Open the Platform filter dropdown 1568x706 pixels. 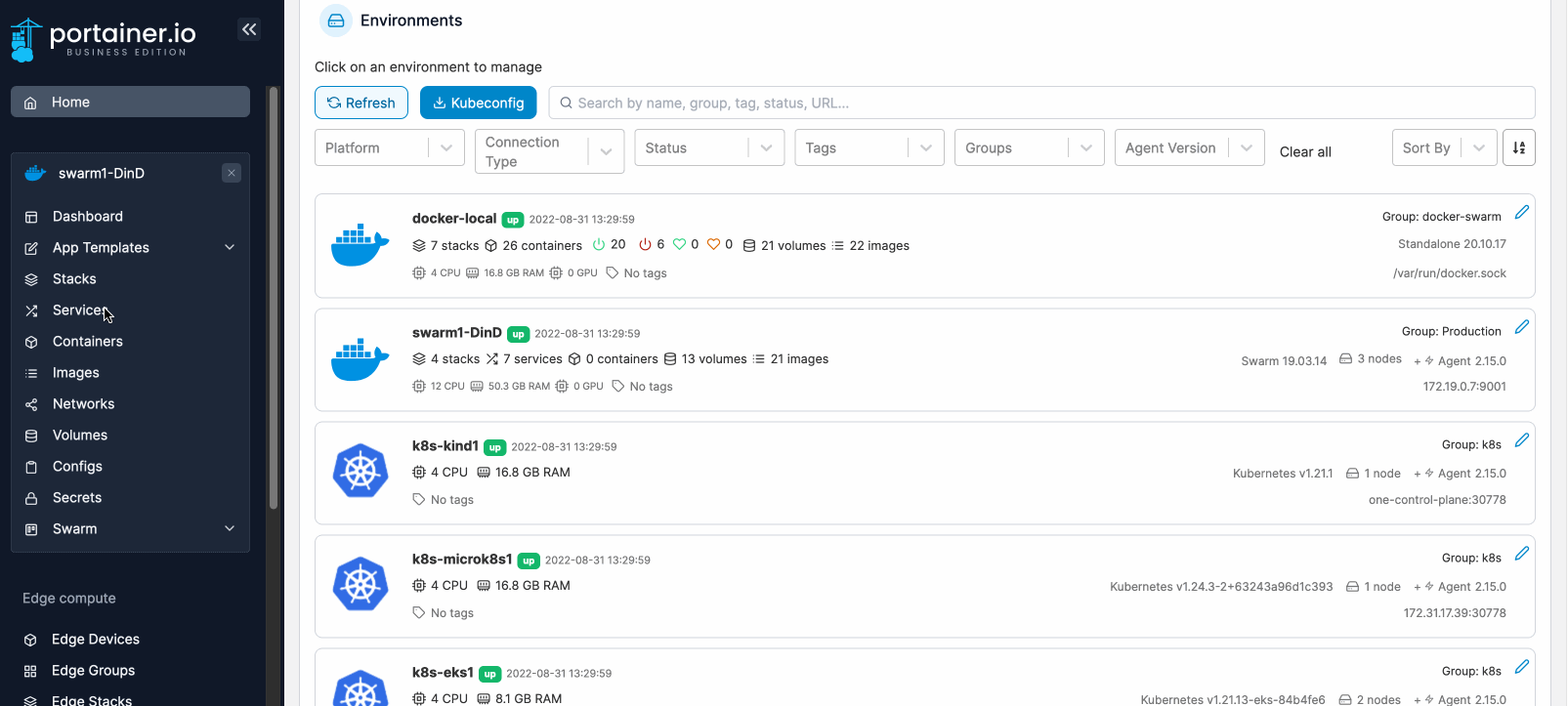click(x=389, y=147)
